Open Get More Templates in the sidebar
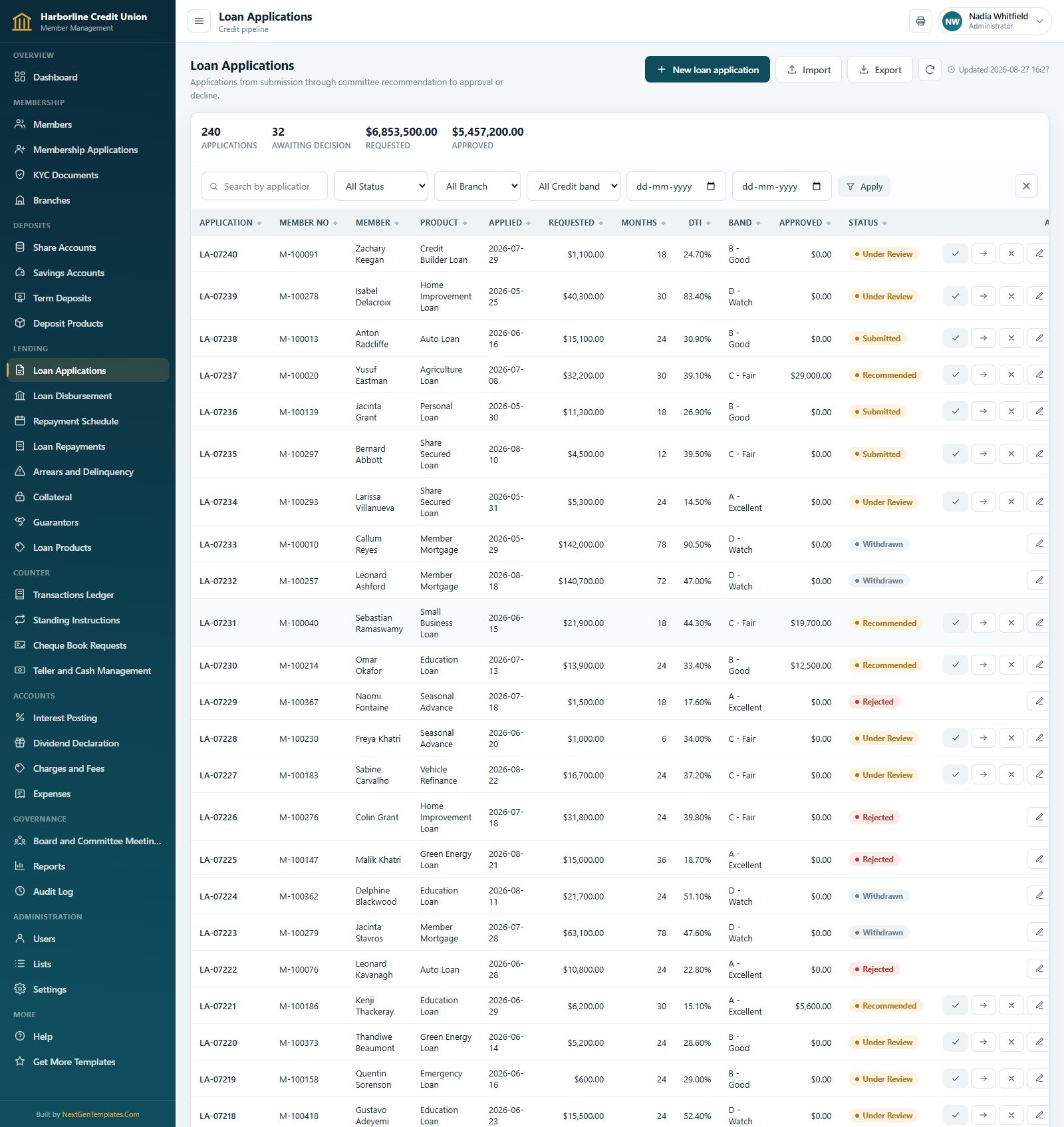The width and height of the screenshot is (1064, 1127). click(x=88, y=1062)
